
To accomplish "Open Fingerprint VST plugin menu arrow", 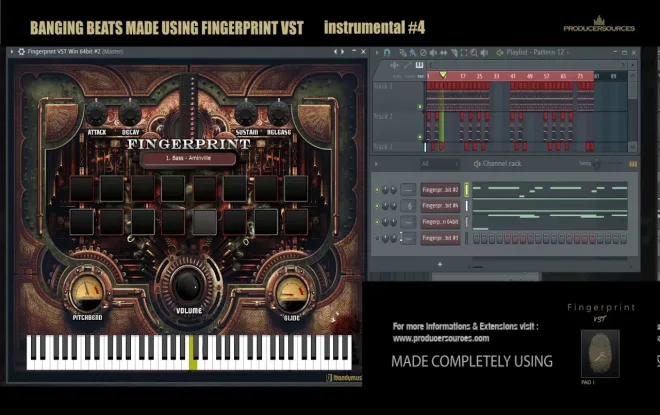I will tap(12, 51).
